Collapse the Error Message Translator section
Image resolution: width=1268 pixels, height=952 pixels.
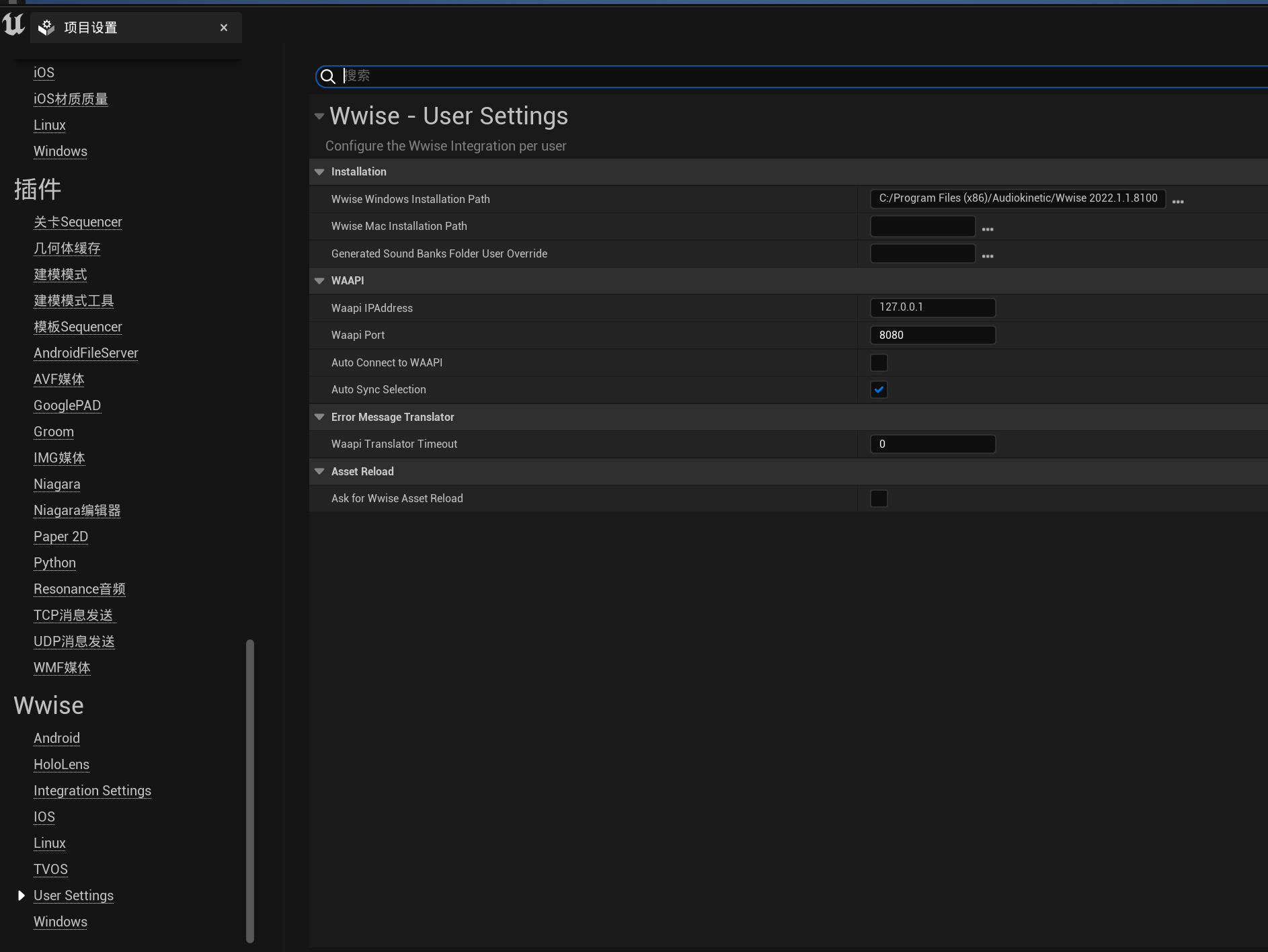pos(319,417)
